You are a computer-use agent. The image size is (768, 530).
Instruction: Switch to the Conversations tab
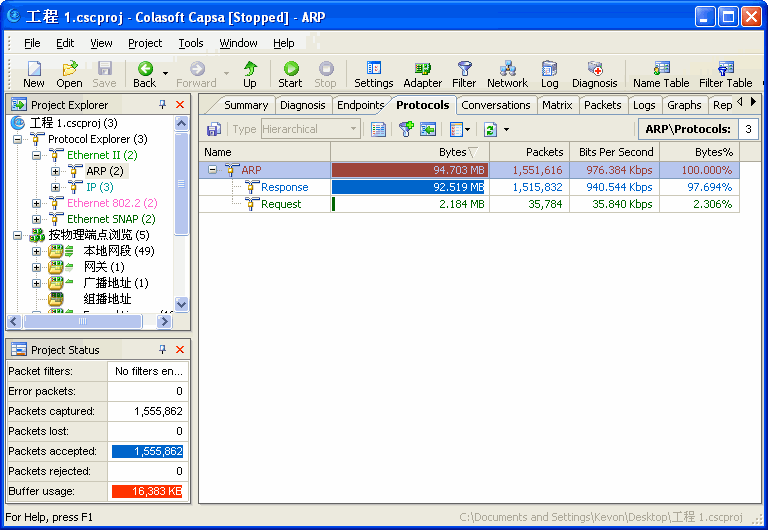(496, 105)
